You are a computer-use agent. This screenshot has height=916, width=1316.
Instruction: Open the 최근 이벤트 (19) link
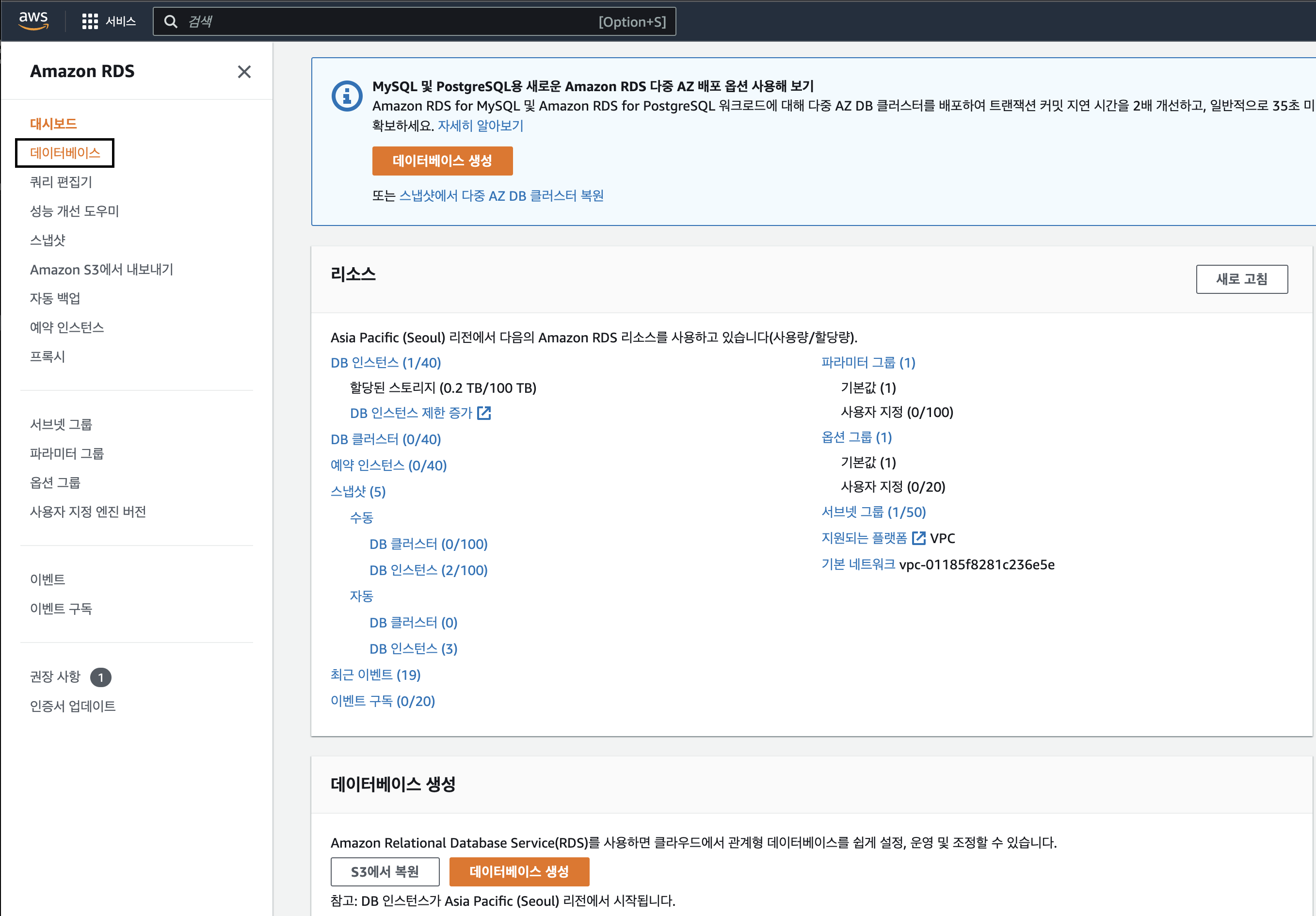click(375, 675)
